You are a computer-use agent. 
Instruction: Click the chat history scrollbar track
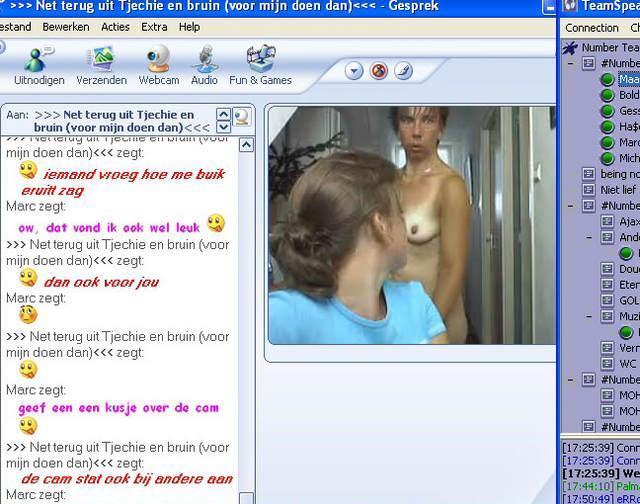point(246,322)
